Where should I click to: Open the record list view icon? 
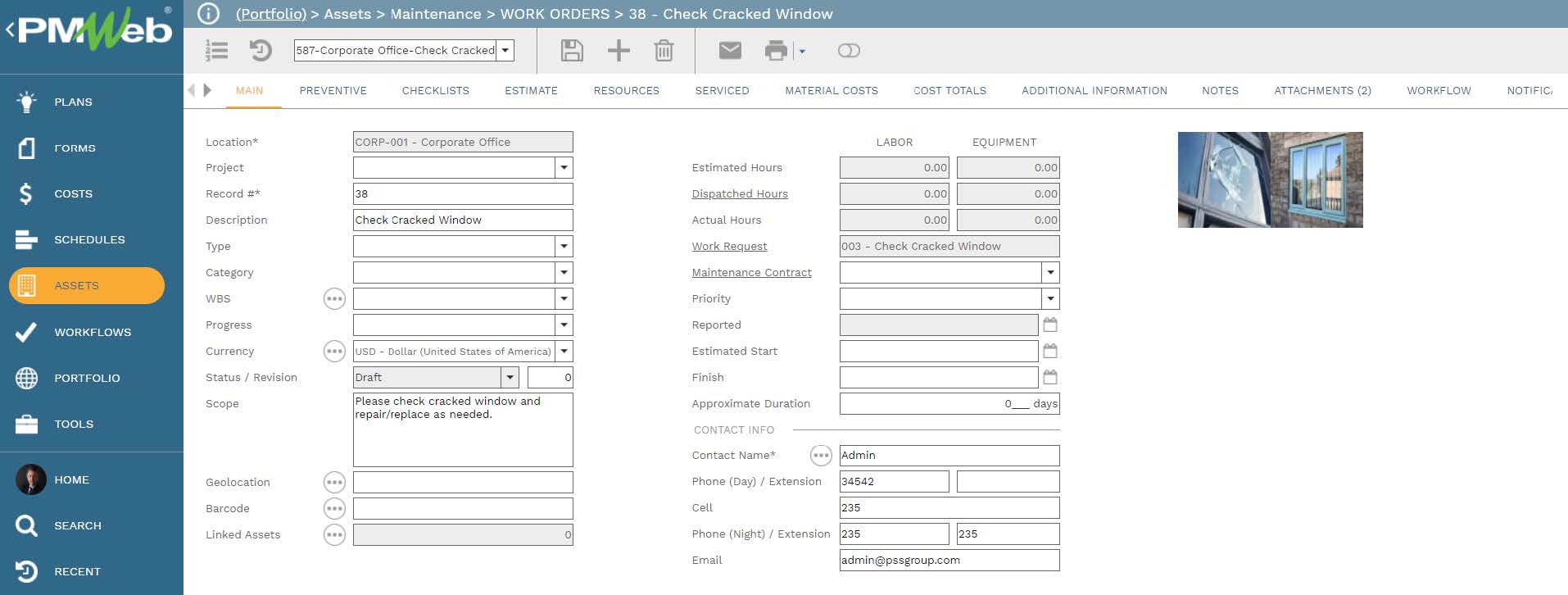[217, 51]
